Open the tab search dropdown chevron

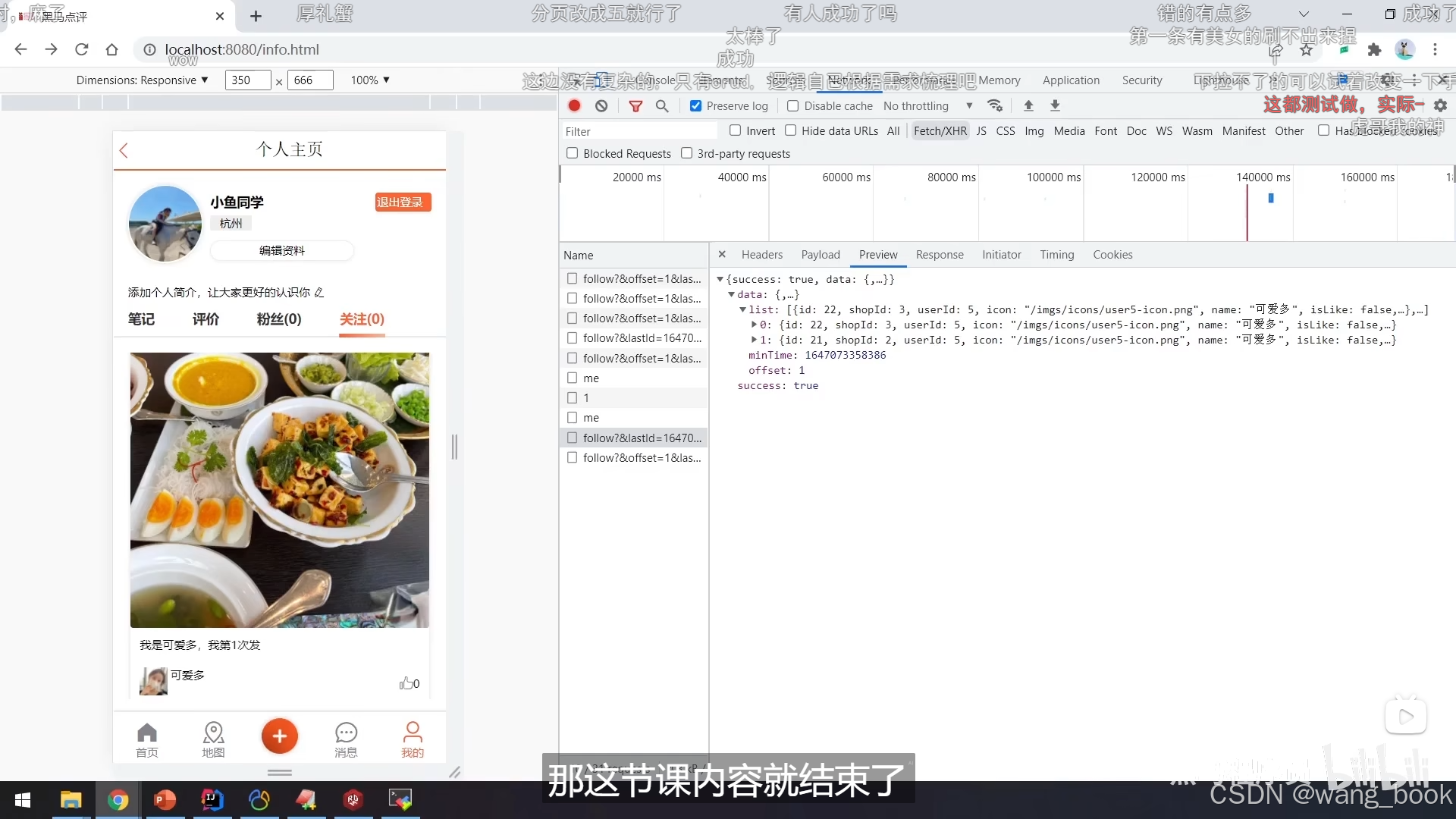(1303, 14)
